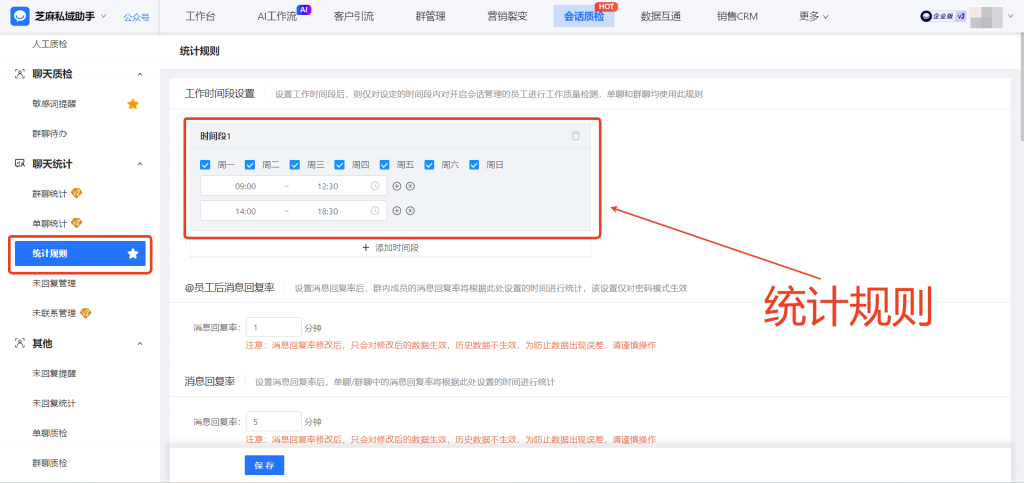This screenshot has height=483, width=1024.
Task: Click the 保存 button
Action: [x=264, y=465]
